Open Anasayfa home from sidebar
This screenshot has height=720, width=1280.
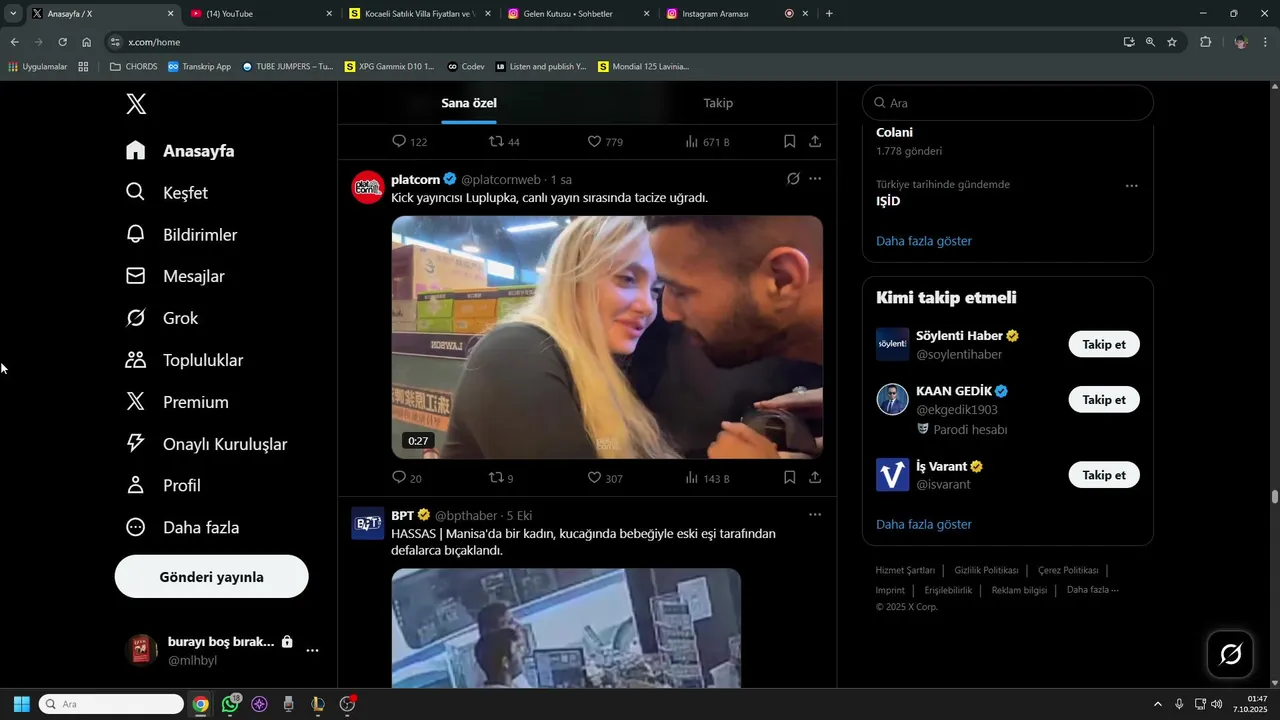coord(180,151)
